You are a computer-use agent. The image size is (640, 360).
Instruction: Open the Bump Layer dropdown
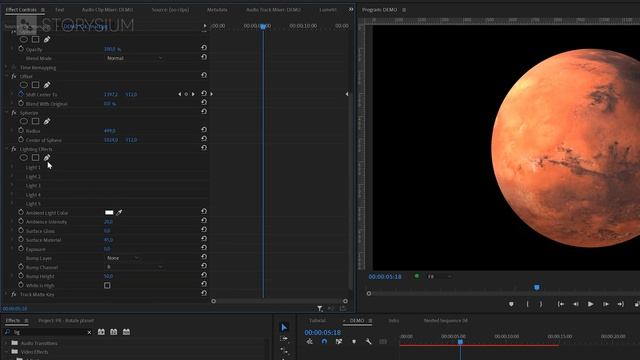click(x=122, y=258)
